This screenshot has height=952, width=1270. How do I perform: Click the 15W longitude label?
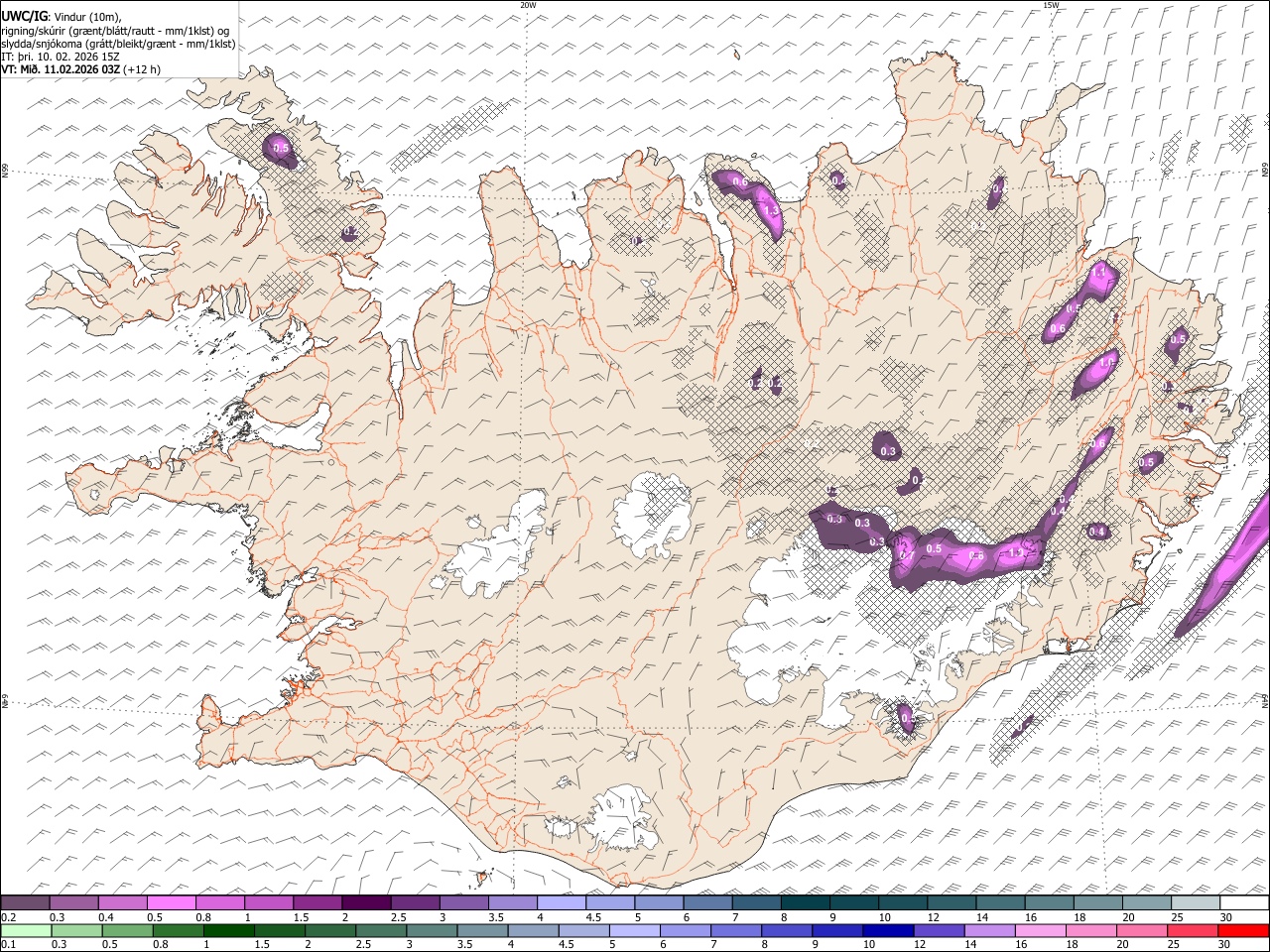(1051, 5)
